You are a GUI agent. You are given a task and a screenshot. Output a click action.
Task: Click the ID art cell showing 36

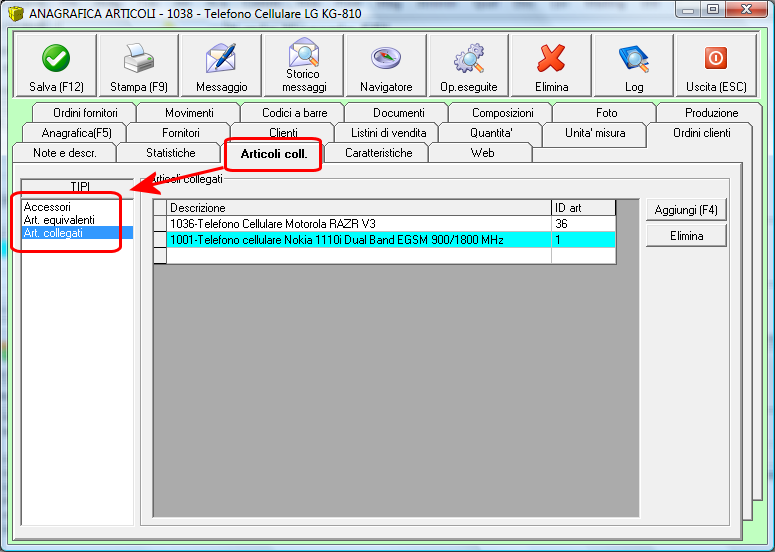pos(583,224)
